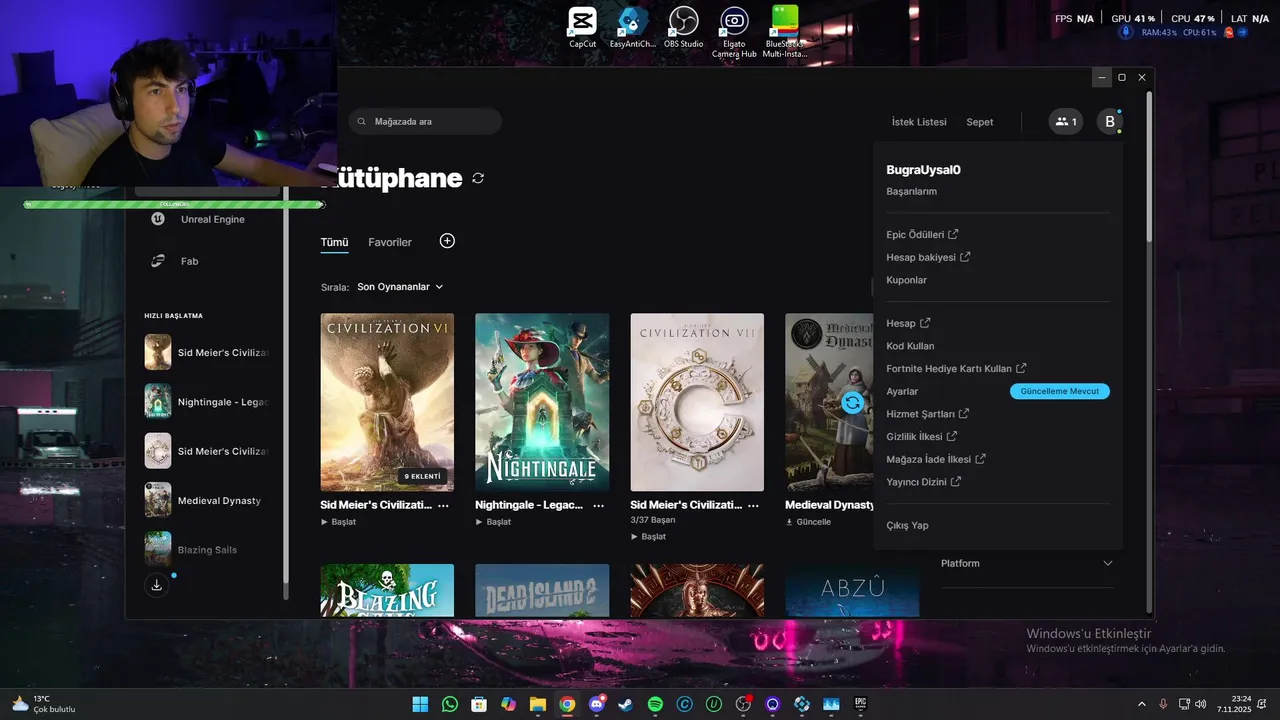Open Epic Ödülleri menu entry
Viewport: 1280px width, 720px height.
[x=922, y=234]
